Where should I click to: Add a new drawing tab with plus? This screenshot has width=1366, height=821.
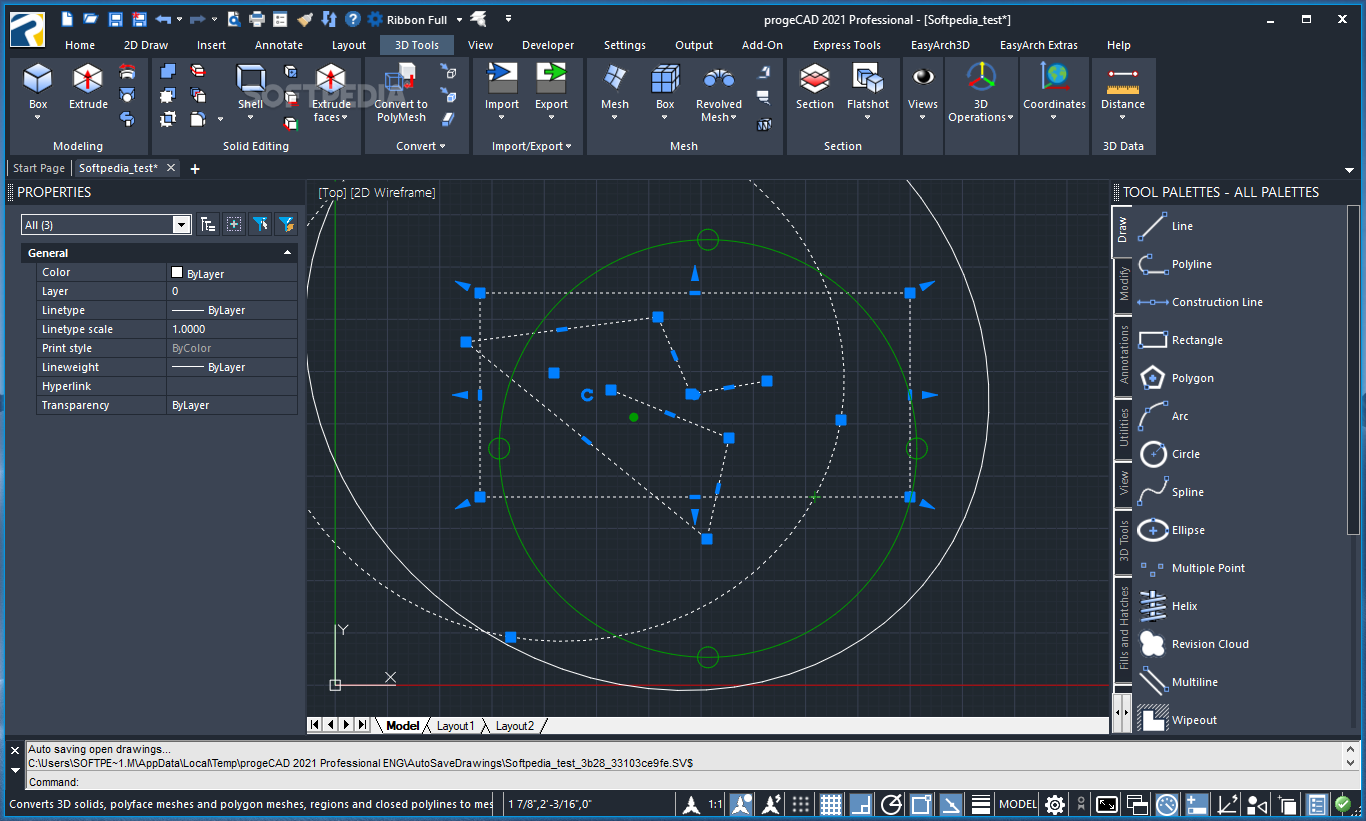click(x=195, y=169)
